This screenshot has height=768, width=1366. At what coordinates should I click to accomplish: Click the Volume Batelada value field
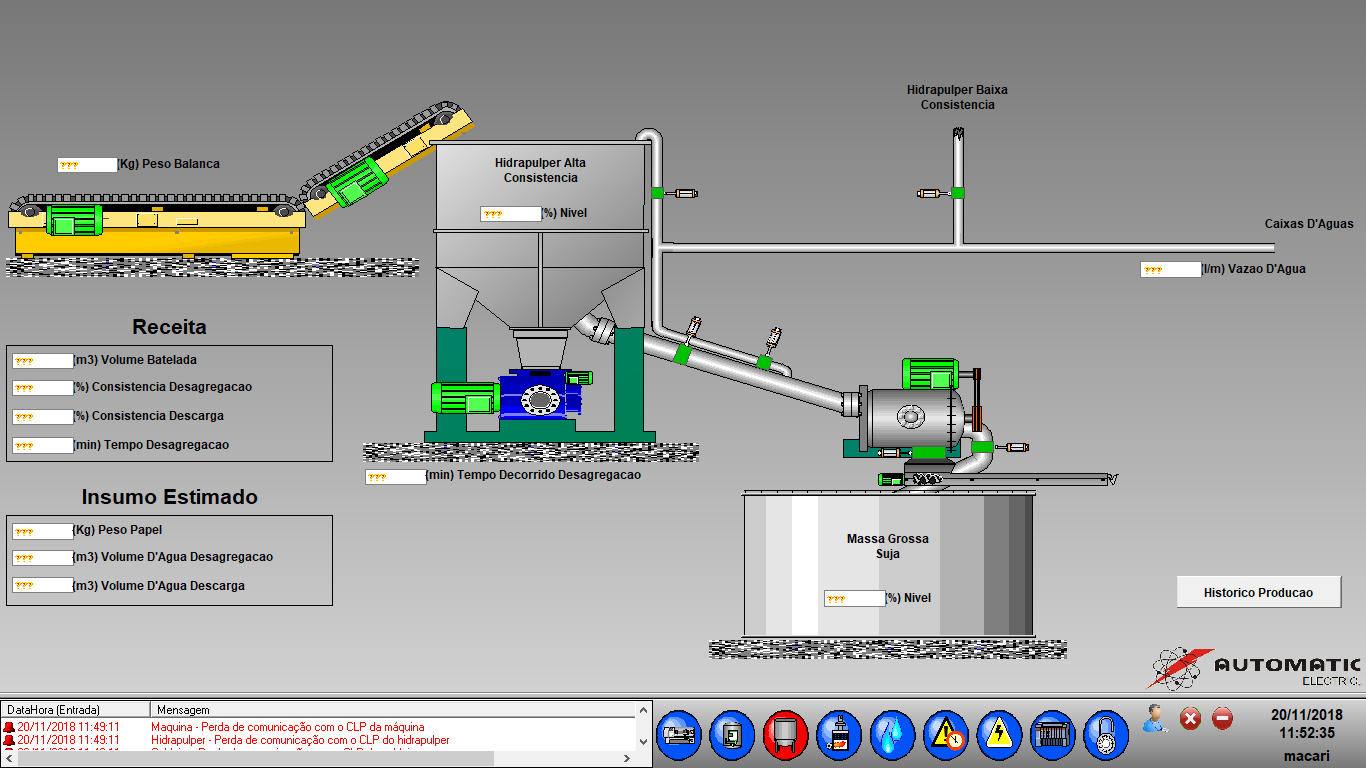click(43, 361)
